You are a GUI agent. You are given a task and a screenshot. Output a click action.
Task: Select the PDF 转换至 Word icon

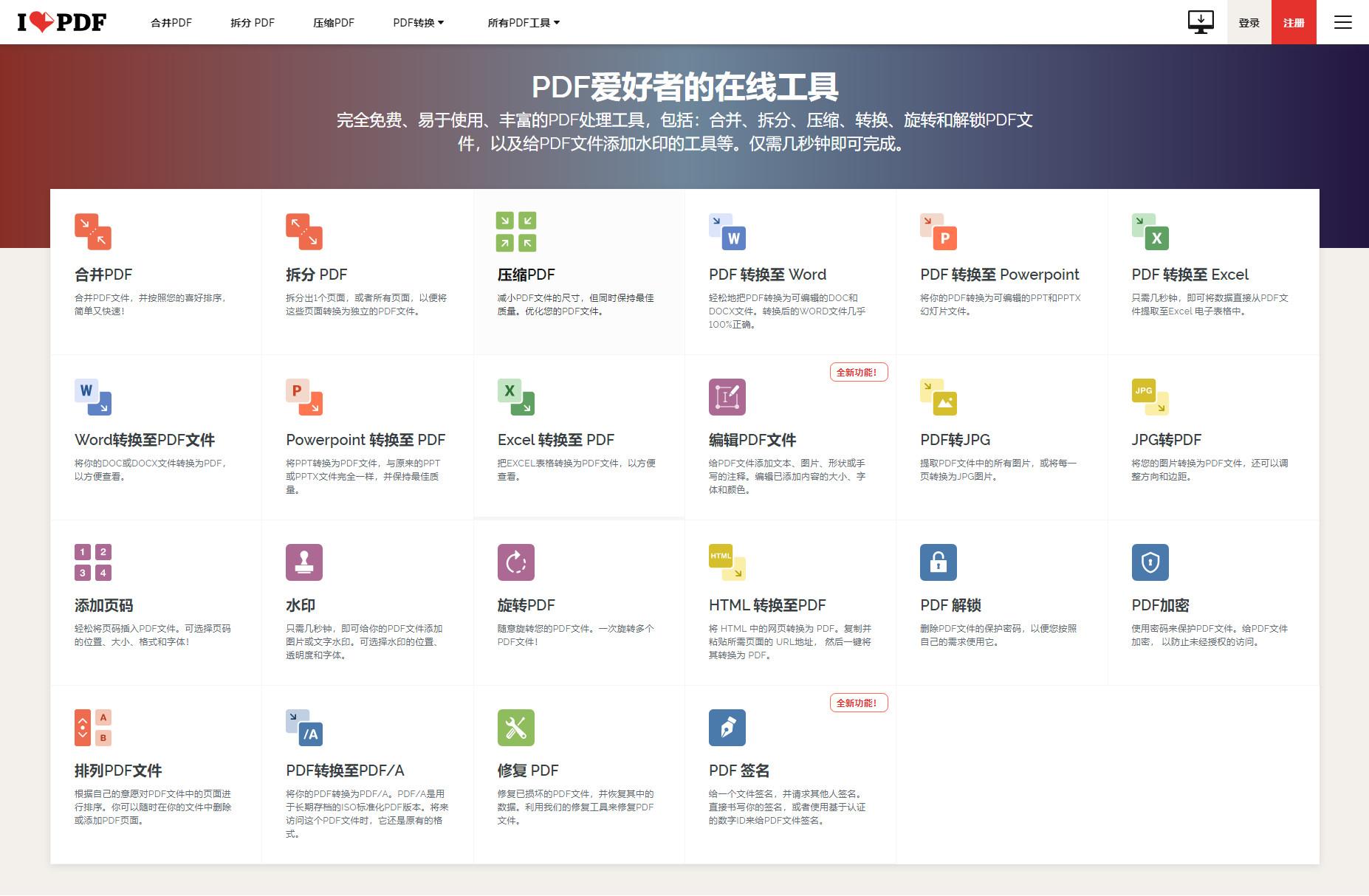tap(727, 232)
